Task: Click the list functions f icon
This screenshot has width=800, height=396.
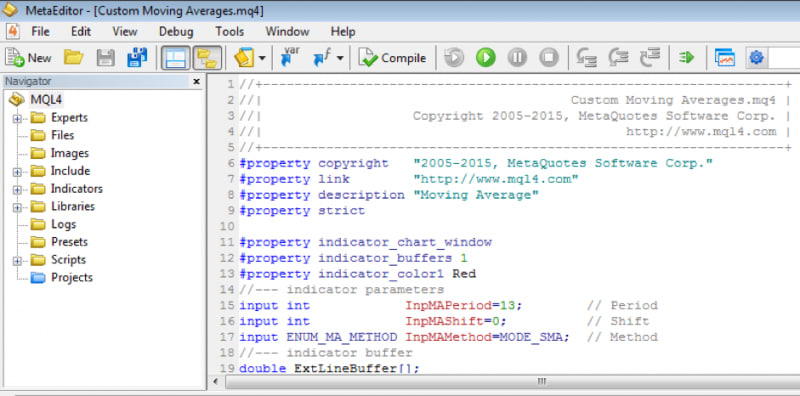Action: [321, 58]
